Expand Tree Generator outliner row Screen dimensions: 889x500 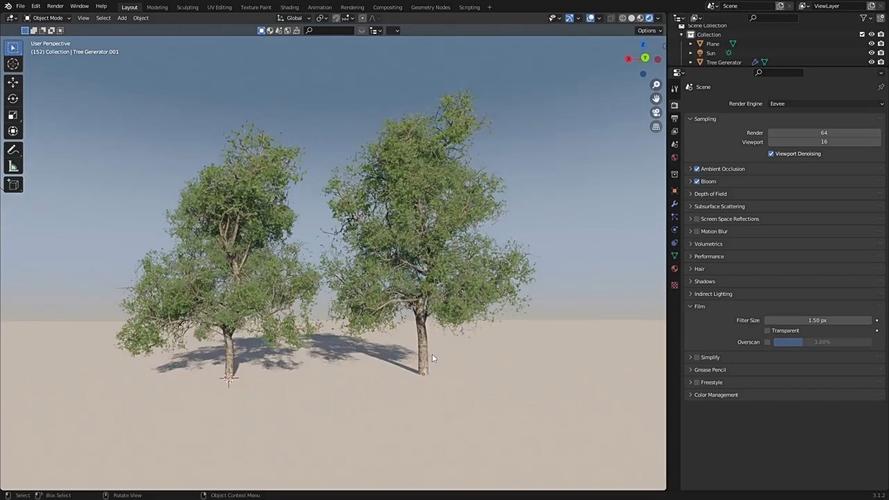pos(691,62)
